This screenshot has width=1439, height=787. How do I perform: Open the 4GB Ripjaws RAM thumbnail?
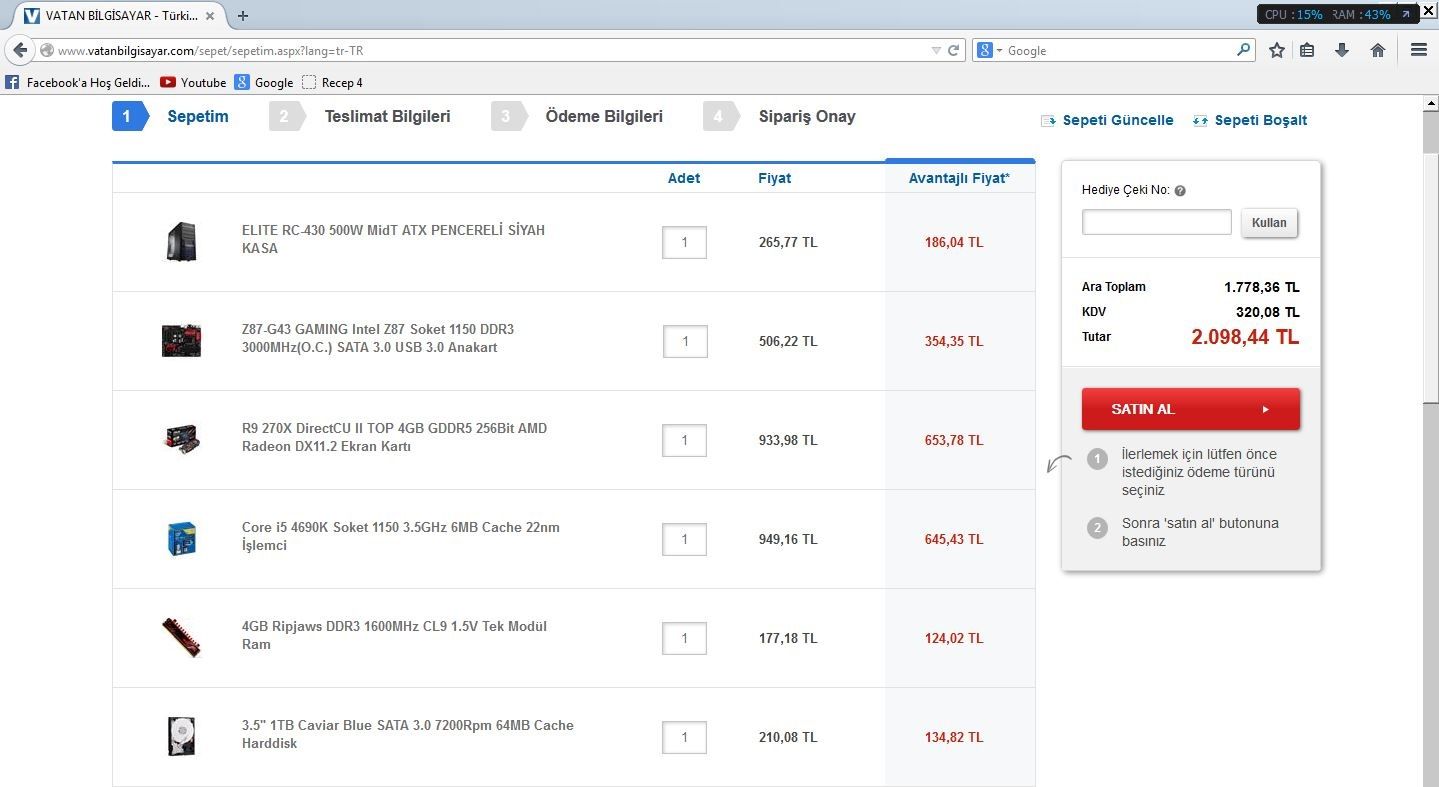[x=181, y=638]
